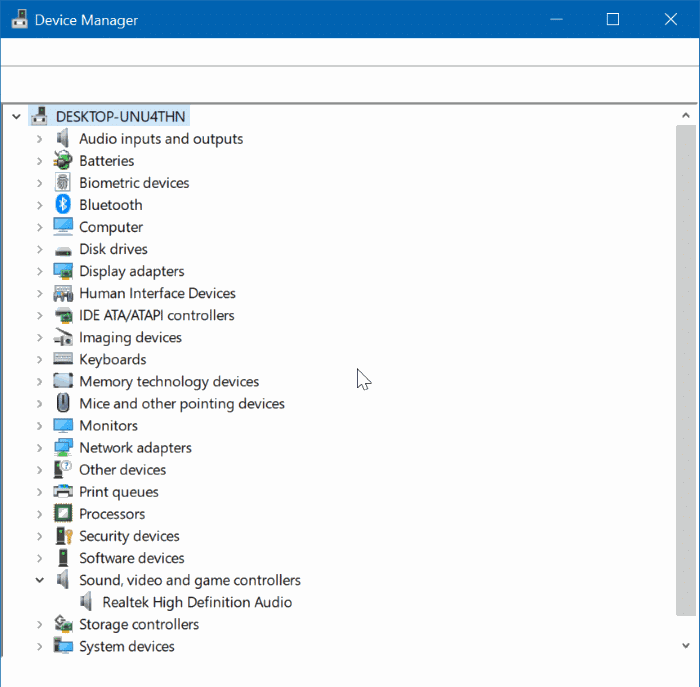
Task: Click the DESKTOP-UNU4THN computer icon
Action: (39, 116)
